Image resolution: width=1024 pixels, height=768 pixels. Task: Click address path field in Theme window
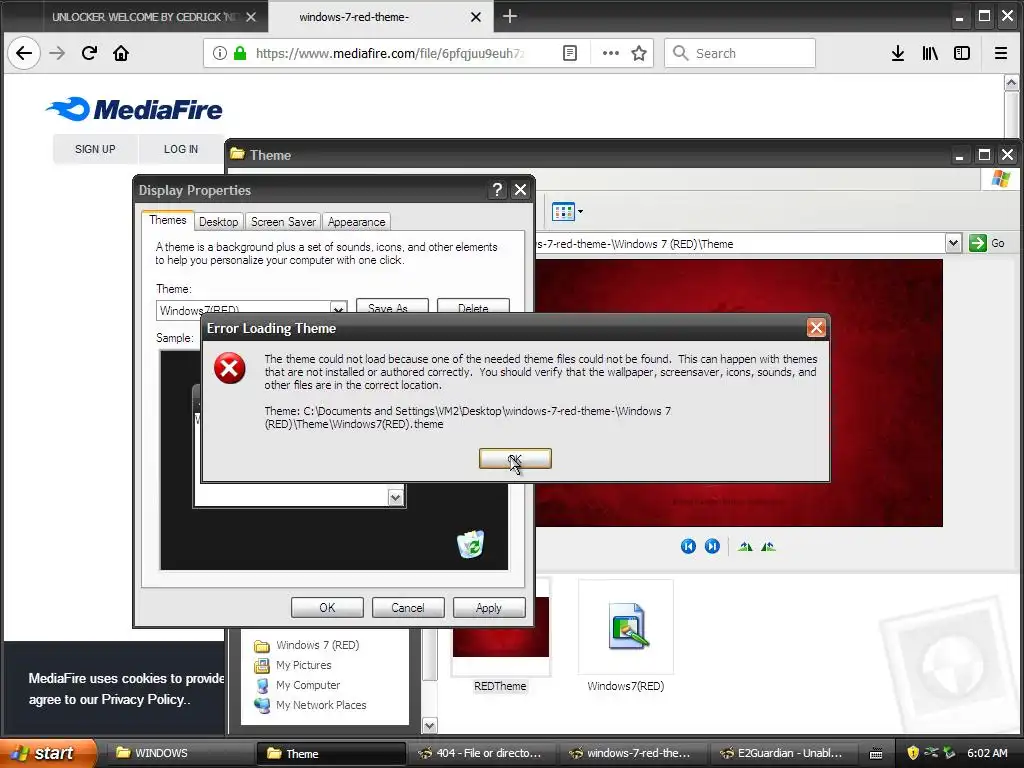[x=741, y=244]
